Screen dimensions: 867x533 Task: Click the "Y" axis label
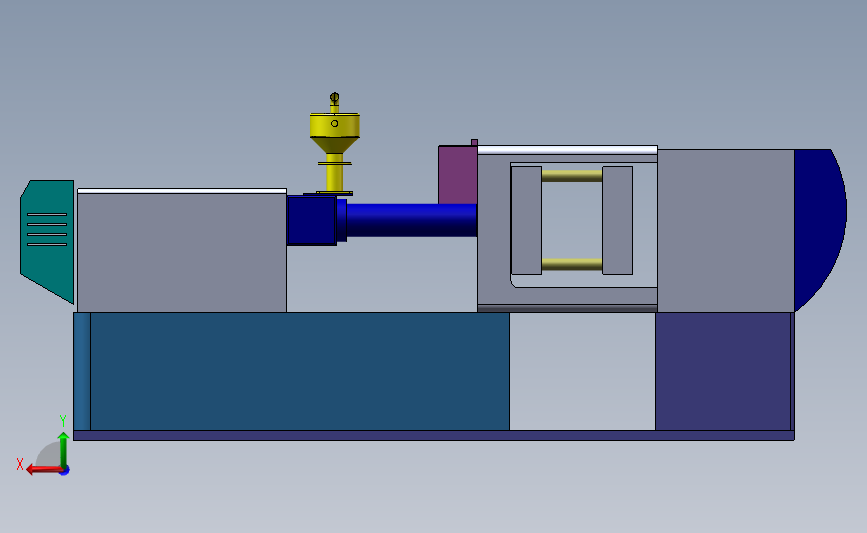62,421
